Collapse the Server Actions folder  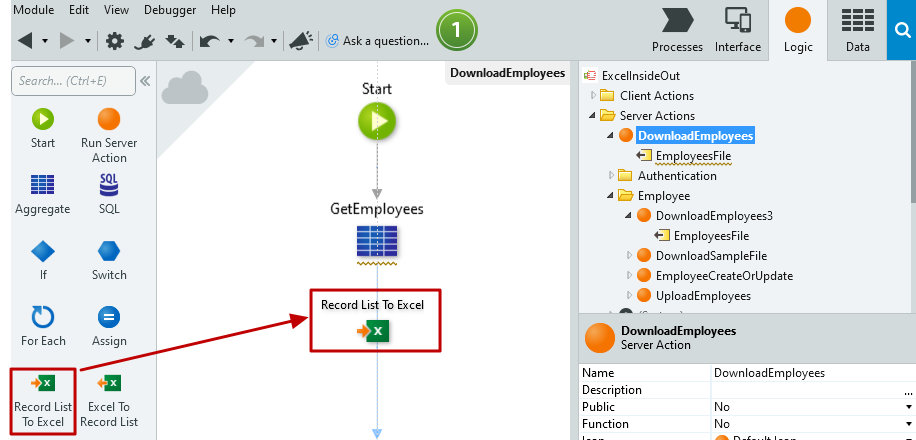[593, 116]
